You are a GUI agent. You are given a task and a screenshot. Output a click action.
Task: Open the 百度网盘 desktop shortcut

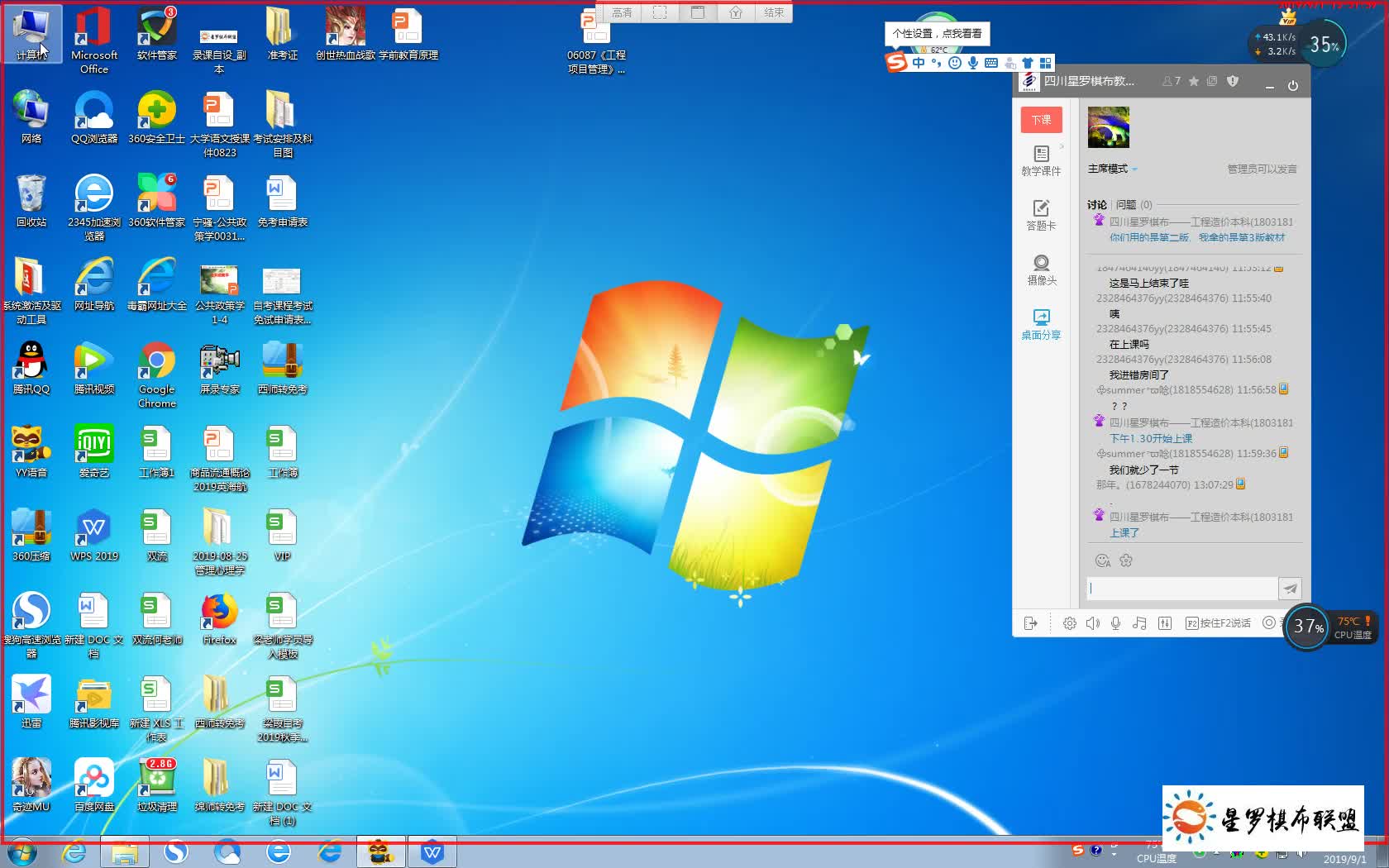(94, 785)
